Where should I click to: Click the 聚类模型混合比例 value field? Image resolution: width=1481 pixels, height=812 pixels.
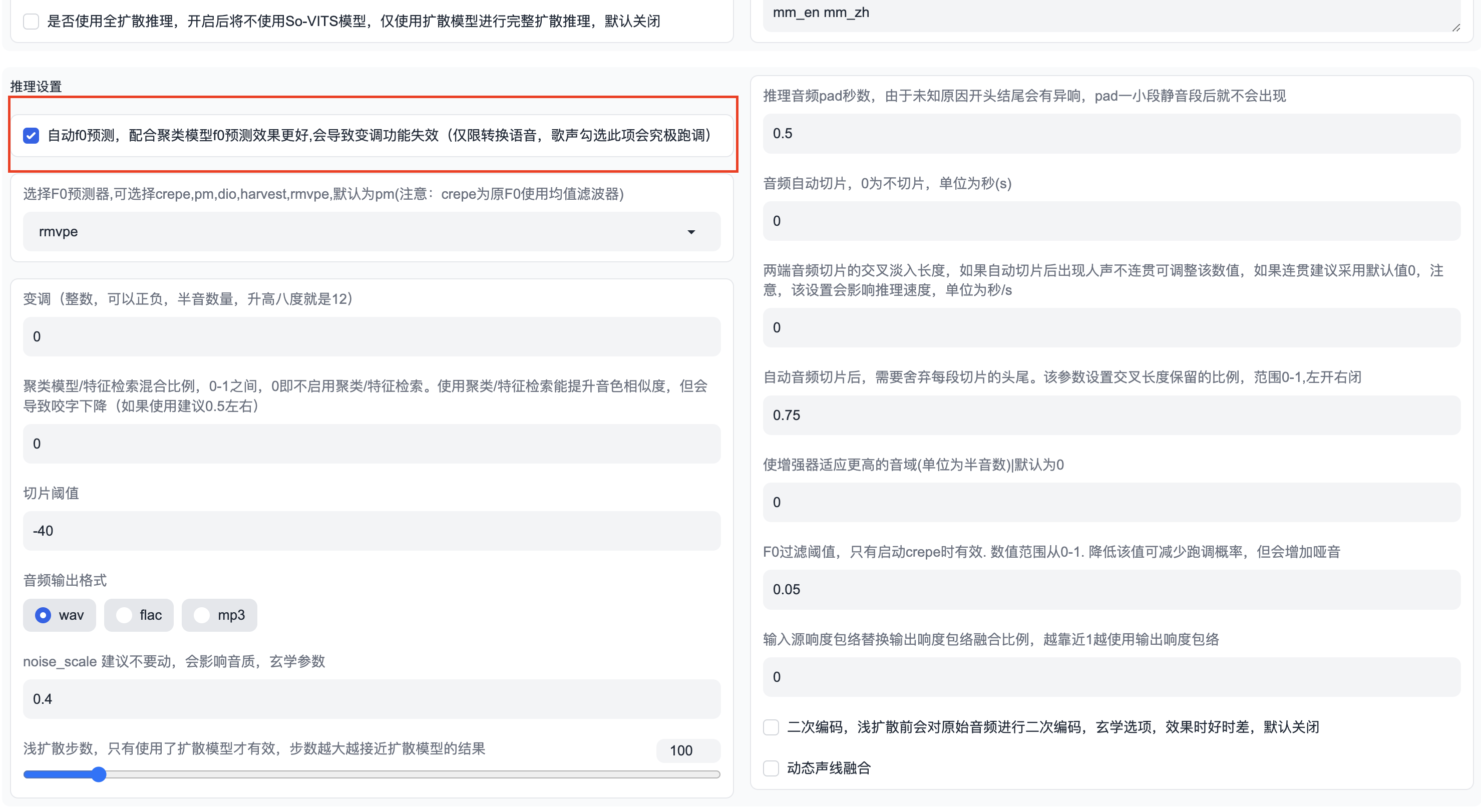(x=372, y=444)
